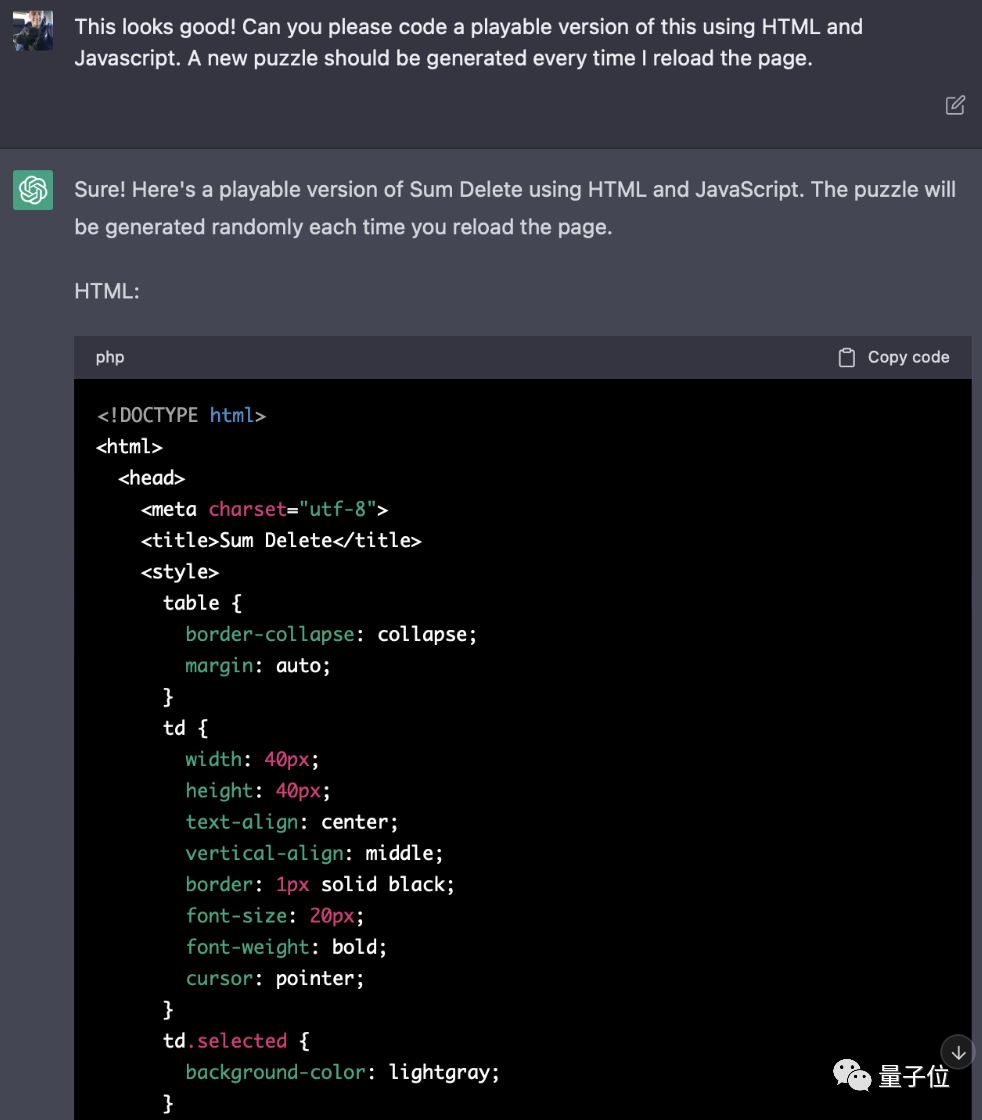Click the response text starting 'Sure! Here's'
The width and height of the screenshot is (982, 1120).
[514, 208]
